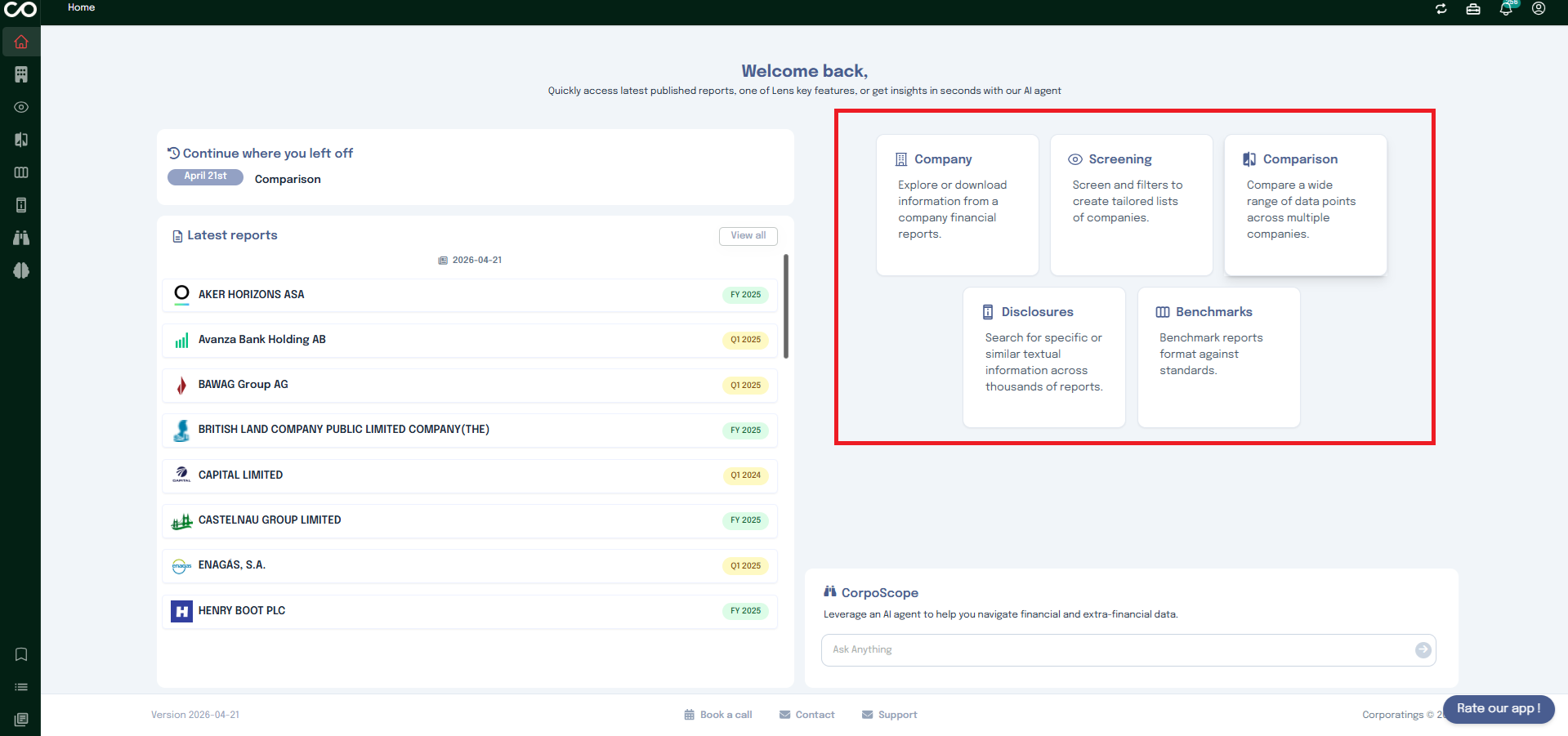Click the Latest reports heading
Viewport: 1568px width, 736px height.
232,235
